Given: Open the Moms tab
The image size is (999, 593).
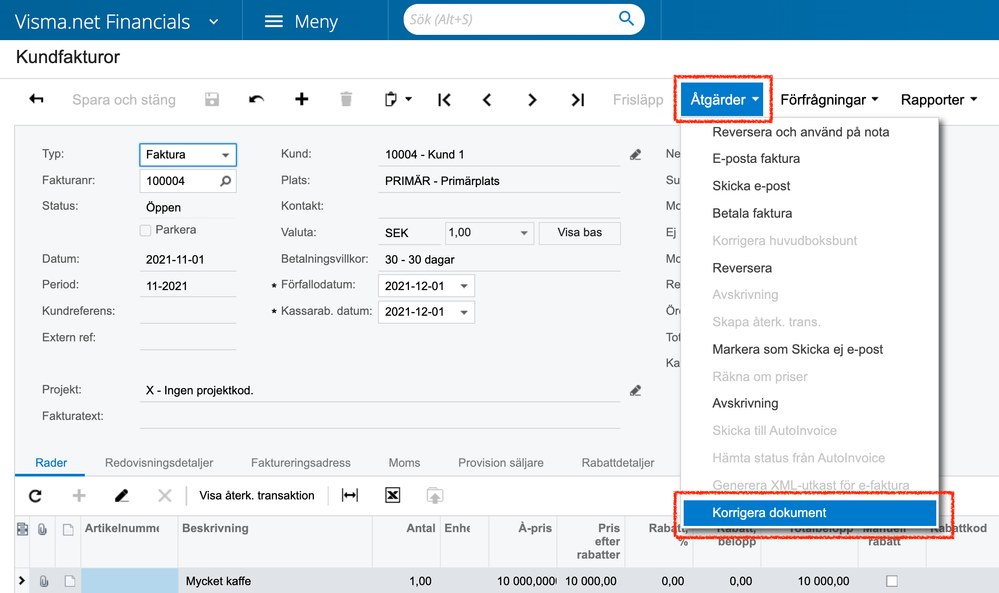Looking at the screenshot, I should 405,463.
